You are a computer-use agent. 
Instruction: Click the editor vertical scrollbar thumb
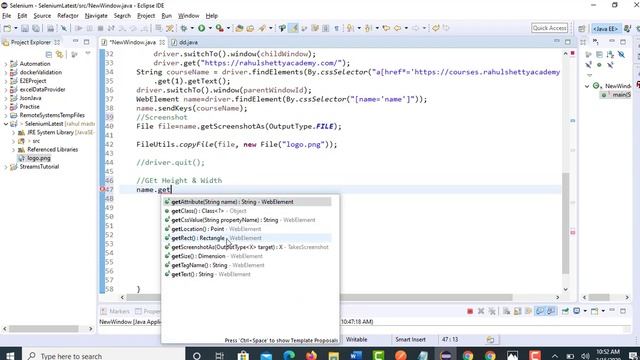click(566, 223)
